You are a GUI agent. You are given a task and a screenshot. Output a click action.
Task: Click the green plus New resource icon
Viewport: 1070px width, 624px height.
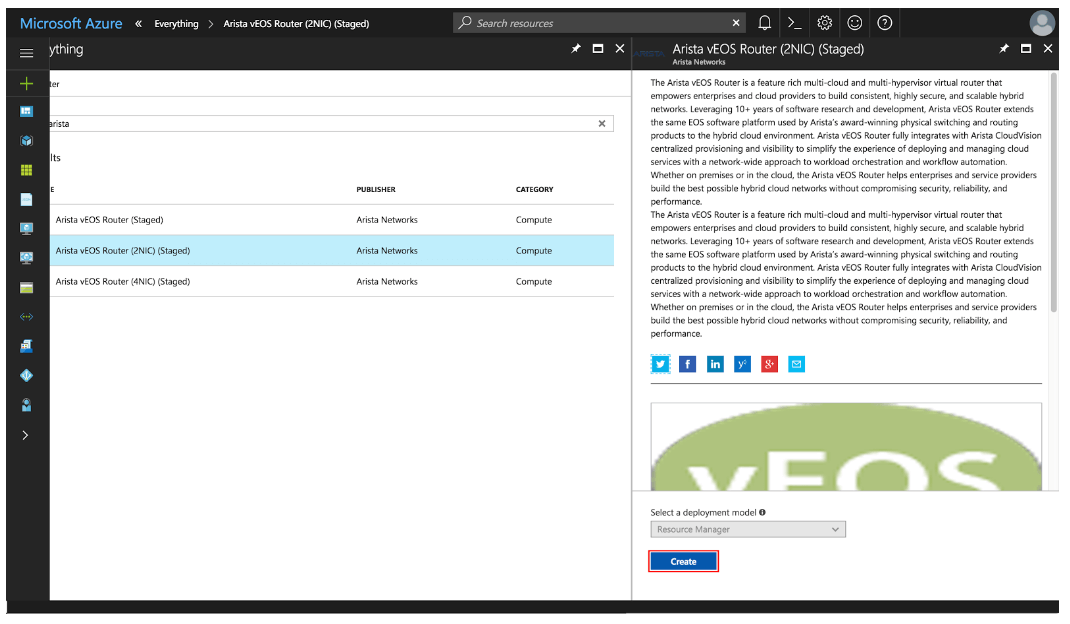27,83
